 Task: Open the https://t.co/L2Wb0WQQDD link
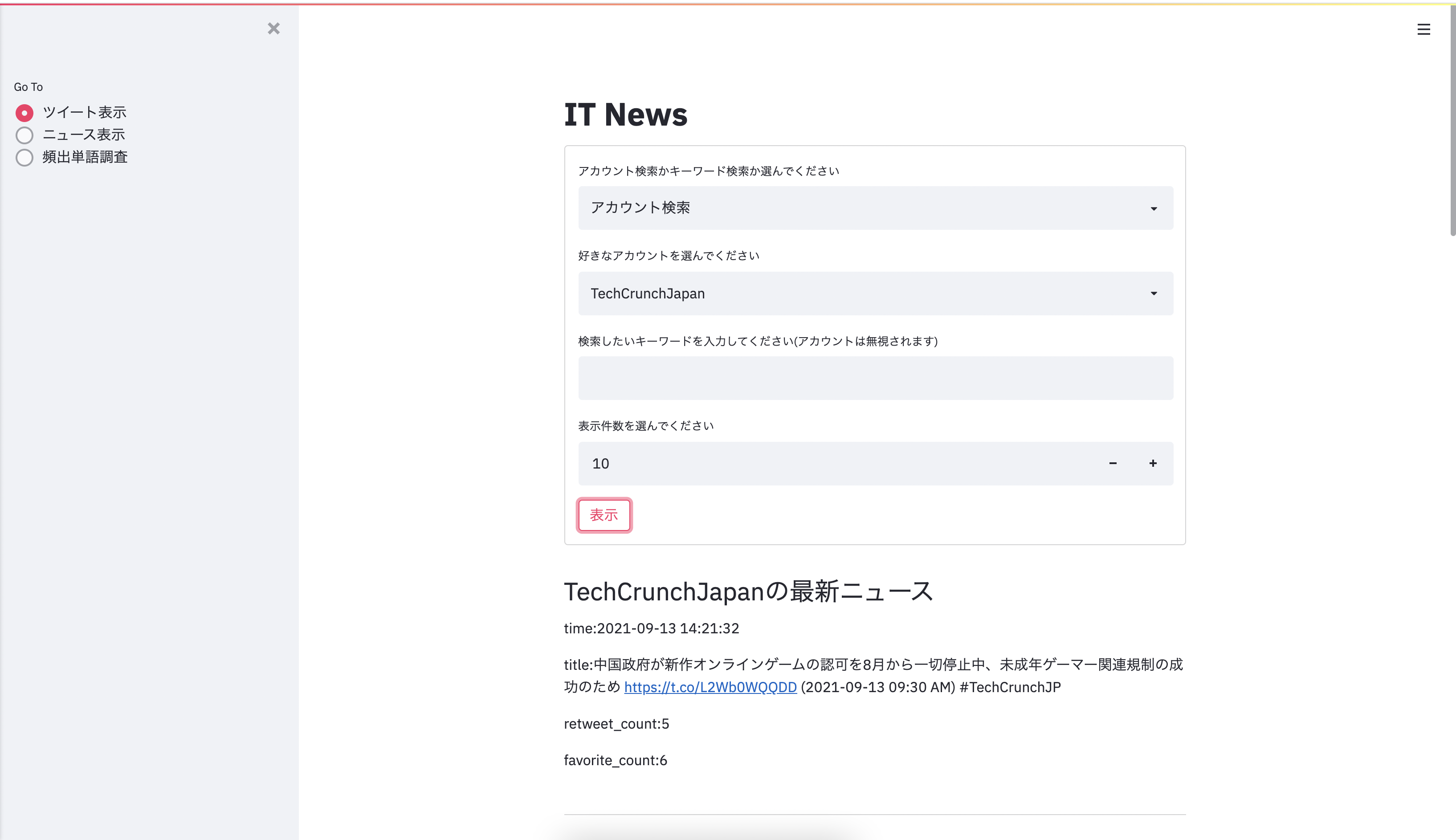710,687
